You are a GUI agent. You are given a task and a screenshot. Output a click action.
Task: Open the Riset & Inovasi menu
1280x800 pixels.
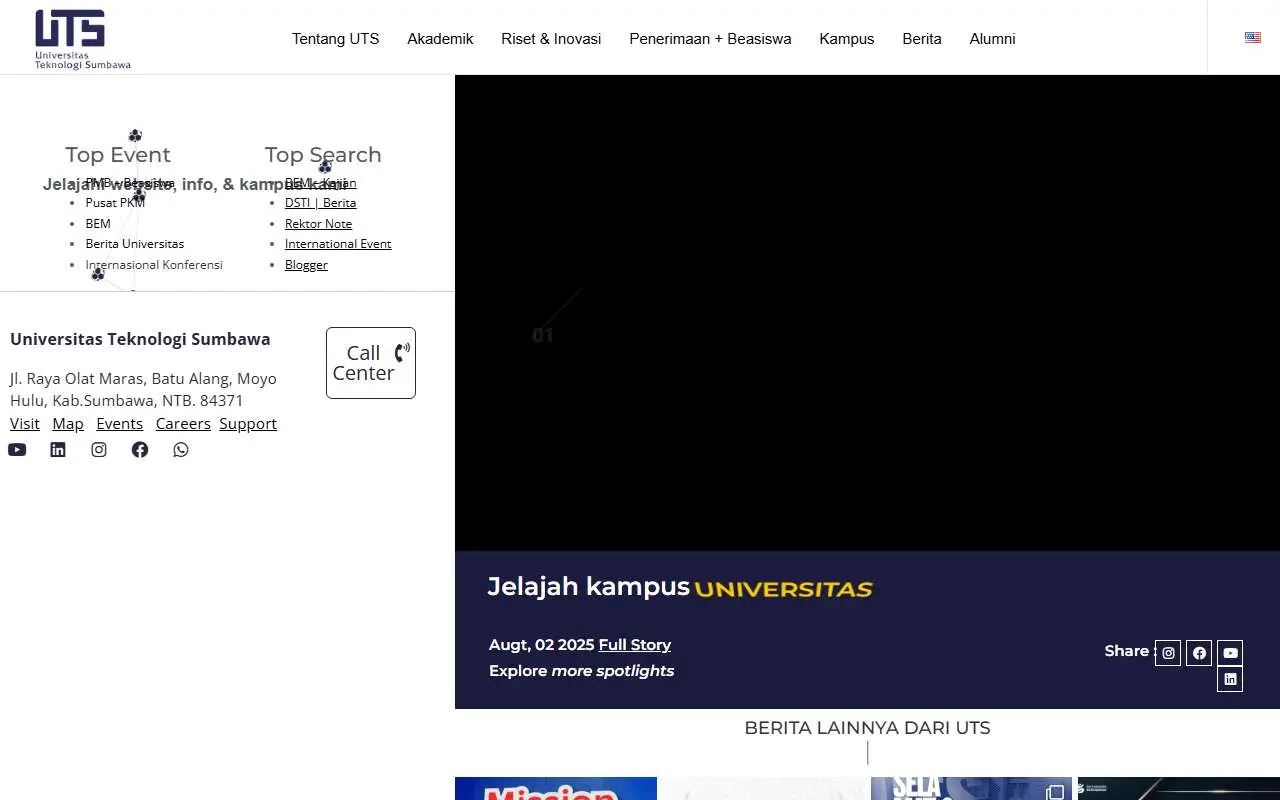551,39
